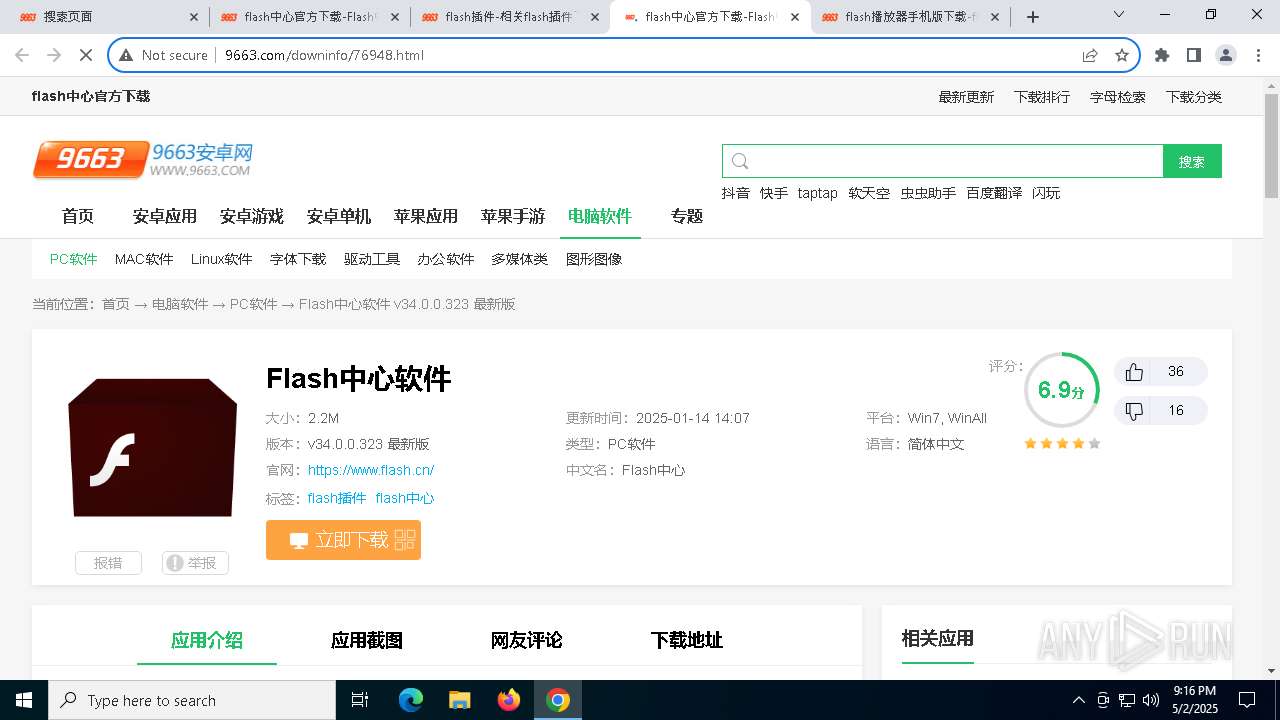The image size is (1280, 720).
Task: Switch to the 网友评论 section tab
Action: 527,640
